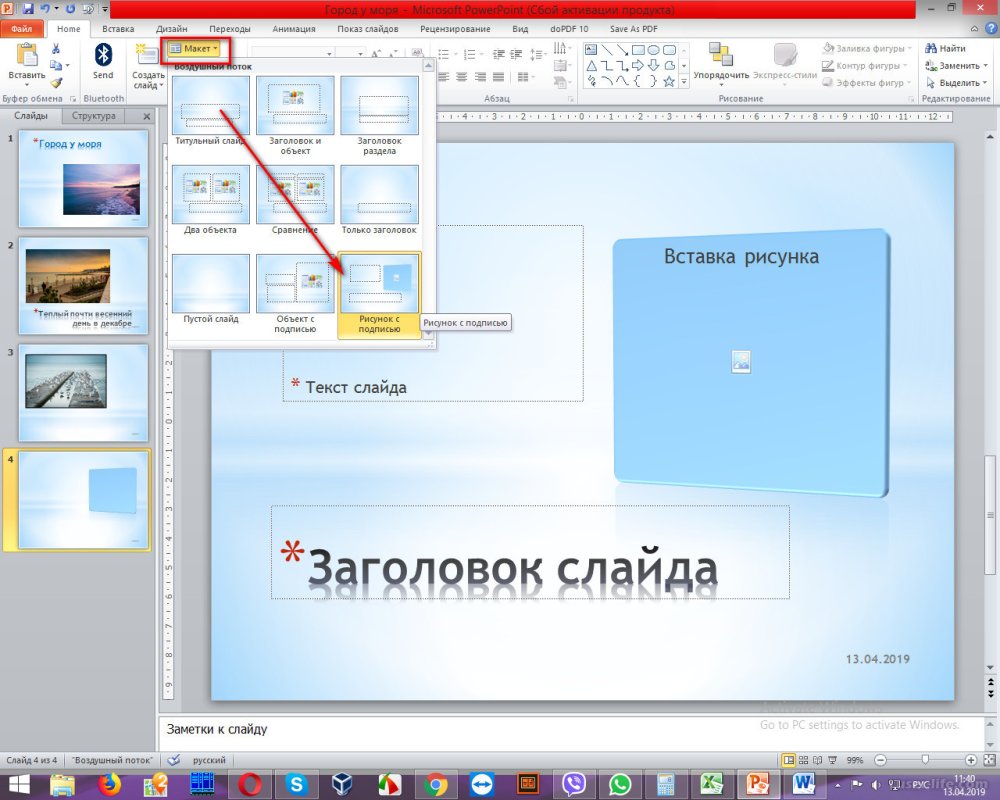The image size is (1000, 800).
Task: Select the star shape in the shapes gallery
Action: tap(669, 81)
